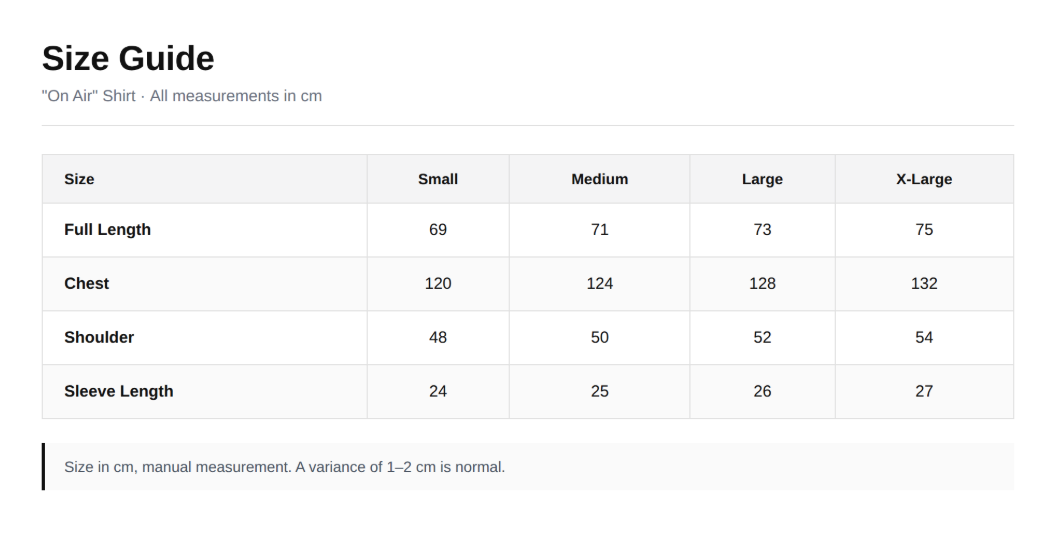Click the Size Guide heading
This screenshot has height=544, width=1056.
[x=128, y=59]
